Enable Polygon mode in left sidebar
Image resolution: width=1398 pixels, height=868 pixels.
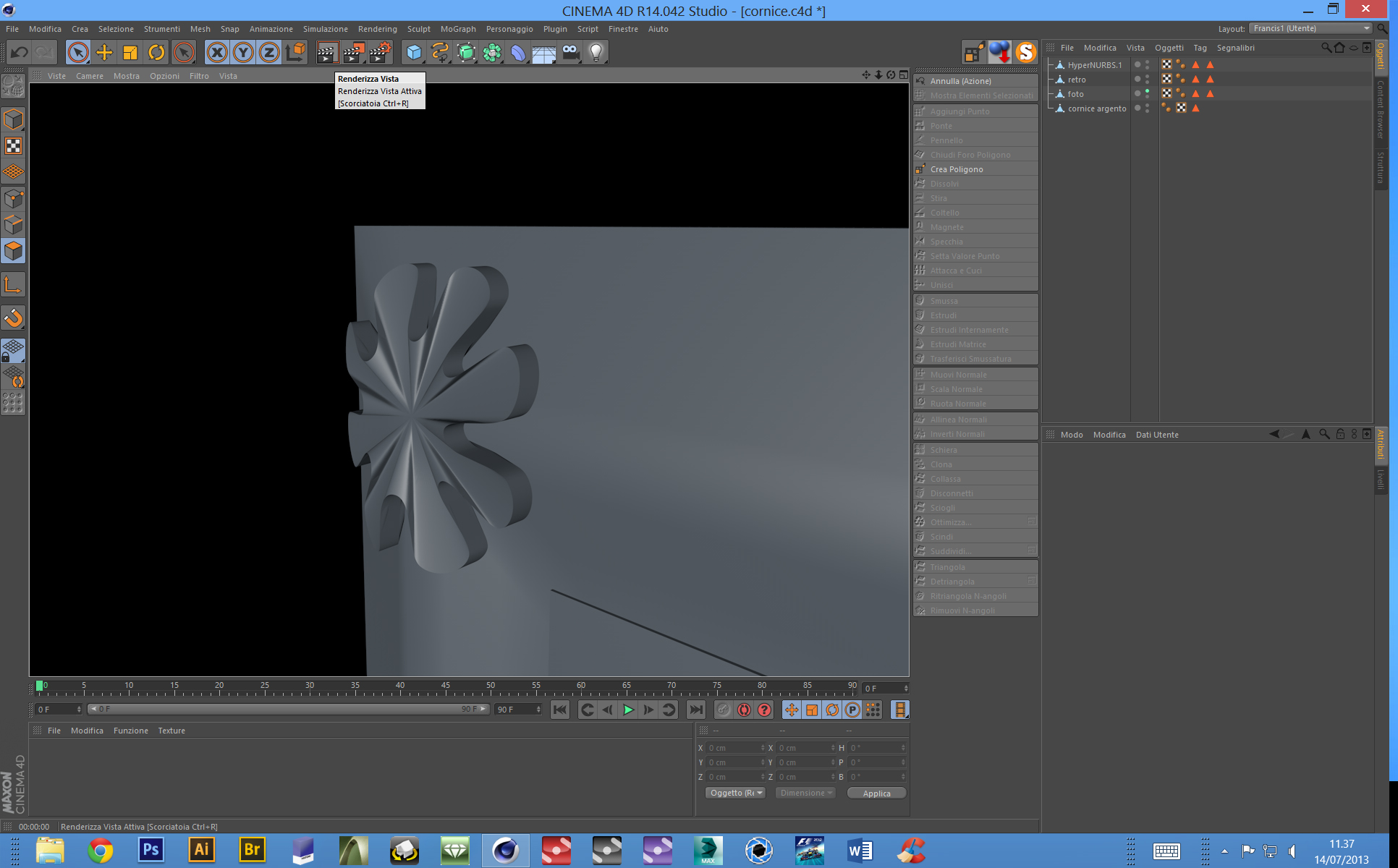click(x=13, y=251)
